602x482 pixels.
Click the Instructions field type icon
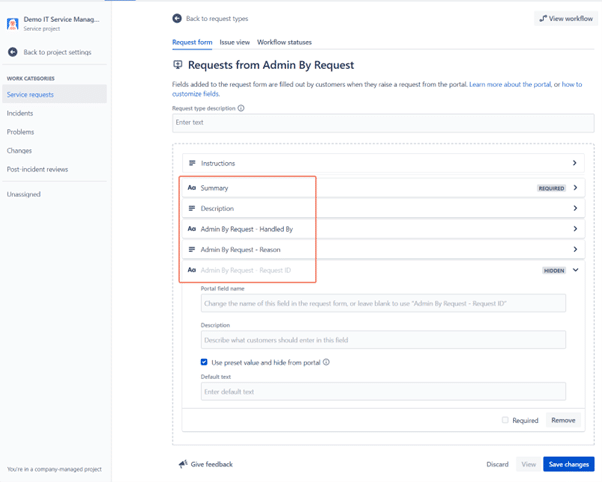(192, 163)
